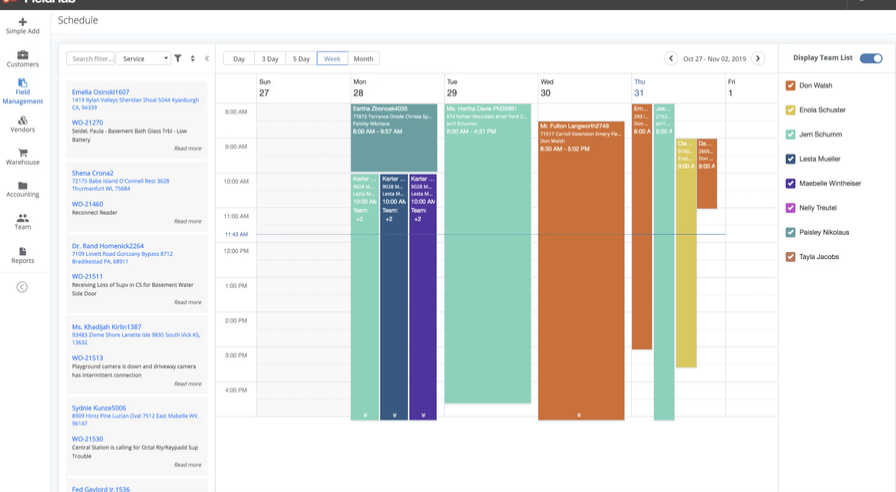
Task: Toggle Nelly Treutel checkbox
Action: 790,208
